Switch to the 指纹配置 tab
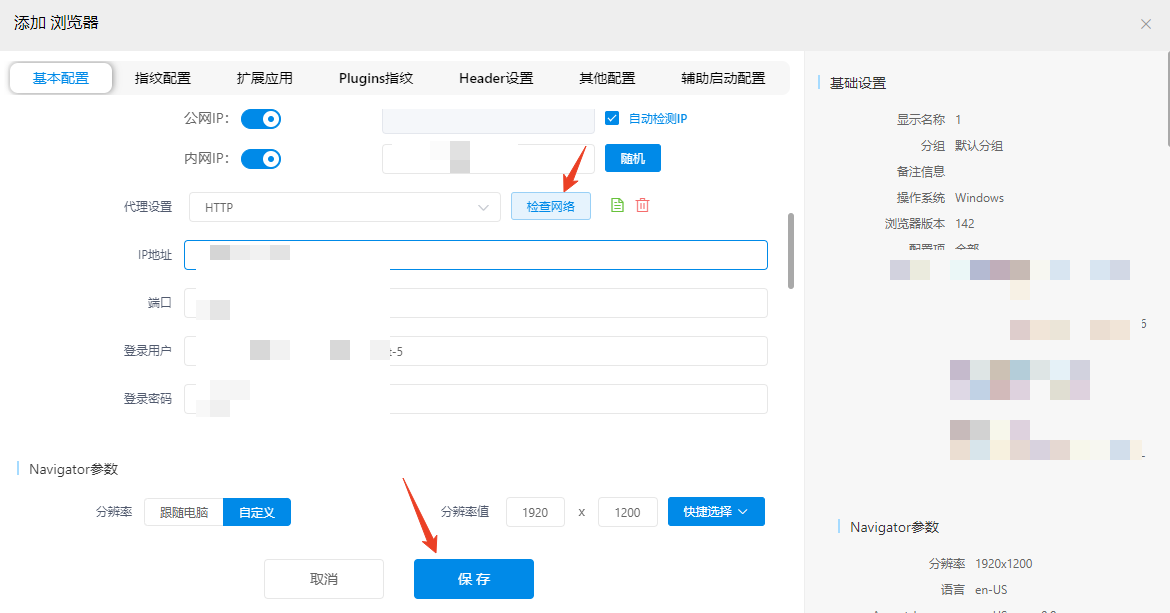 point(163,78)
